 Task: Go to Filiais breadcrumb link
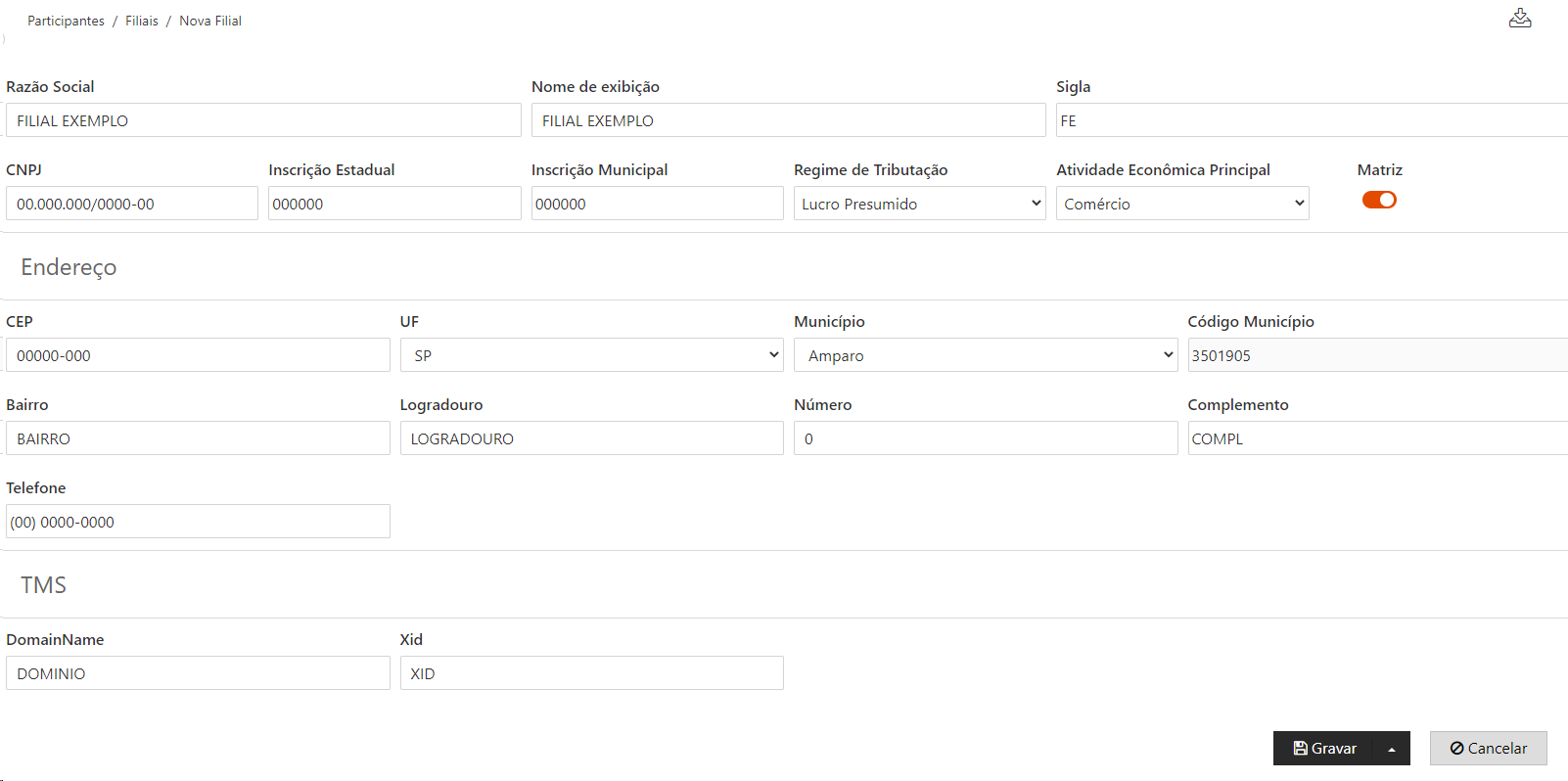142,21
